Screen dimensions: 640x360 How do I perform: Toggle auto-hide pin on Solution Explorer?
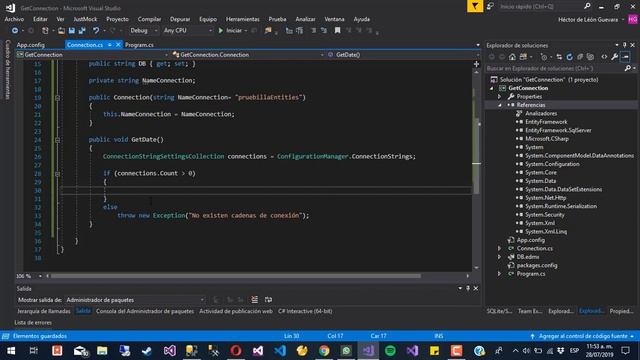[x=624, y=45]
